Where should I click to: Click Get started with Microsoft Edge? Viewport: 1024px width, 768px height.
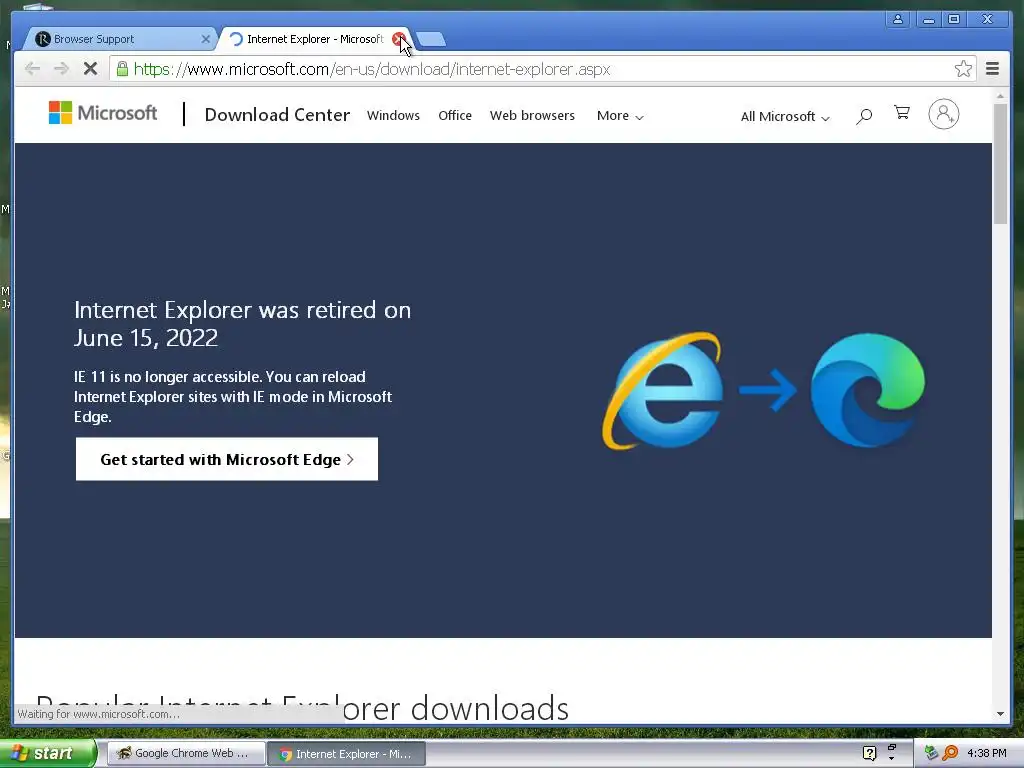click(x=227, y=459)
